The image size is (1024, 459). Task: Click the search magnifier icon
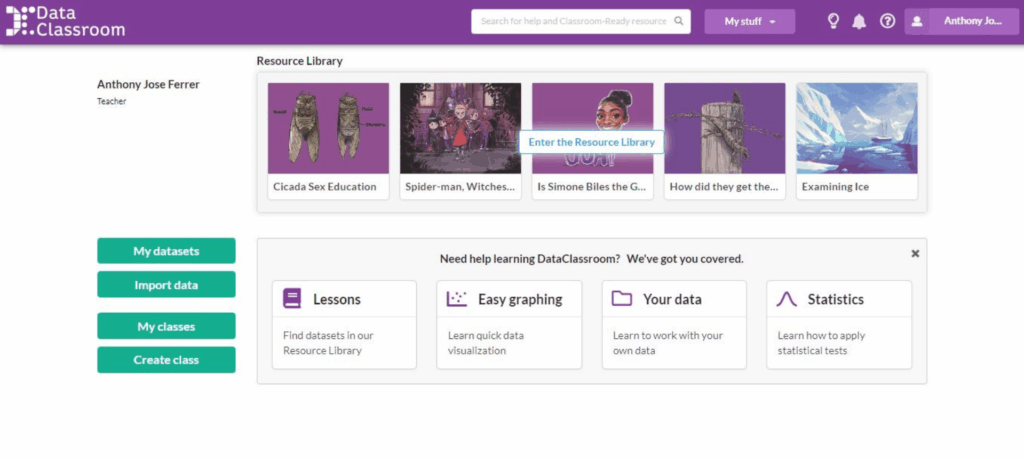[x=679, y=21]
